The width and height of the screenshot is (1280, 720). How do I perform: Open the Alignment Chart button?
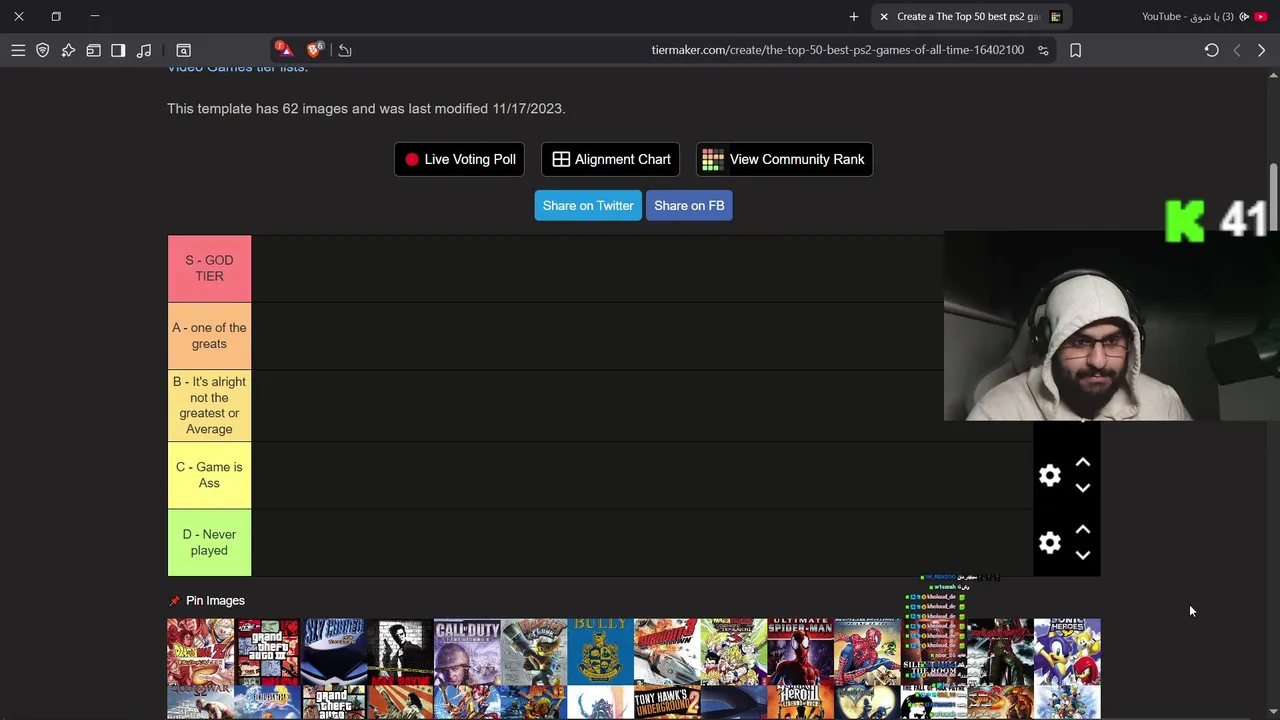[x=610, y=159]
